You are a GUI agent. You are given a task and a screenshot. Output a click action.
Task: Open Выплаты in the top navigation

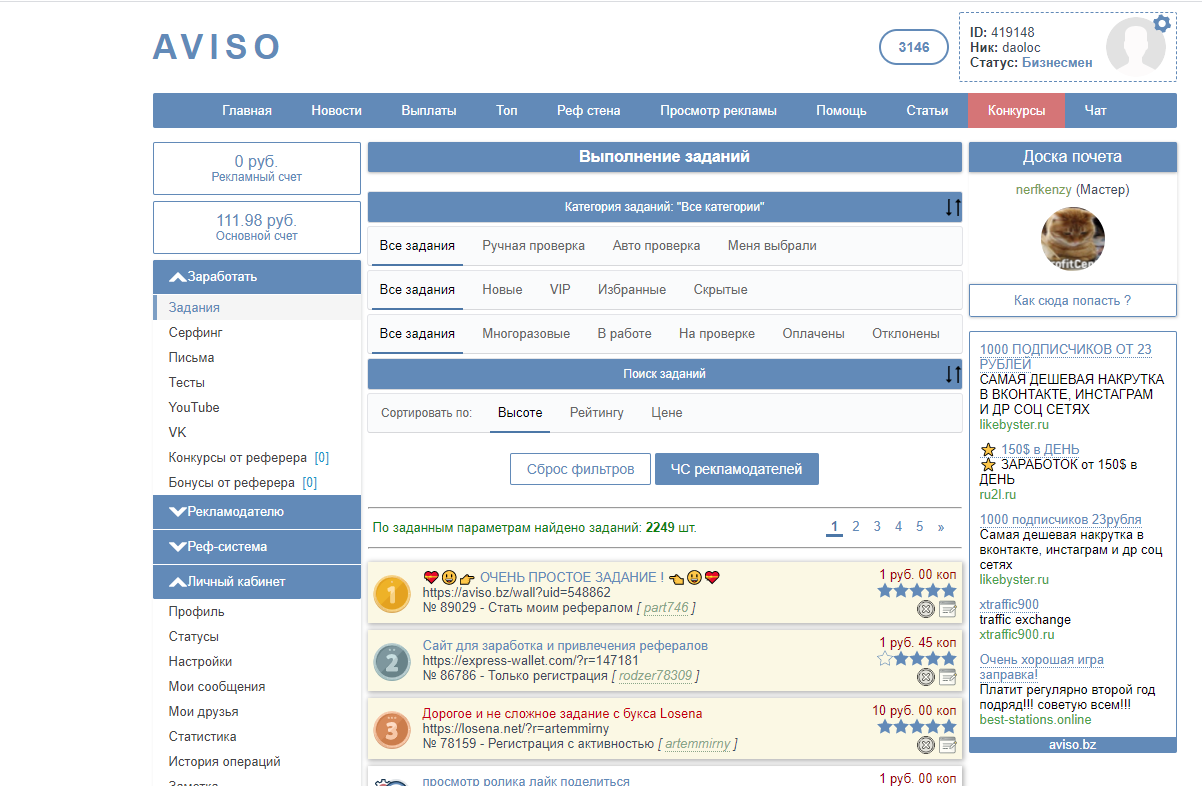click(428, 111)
